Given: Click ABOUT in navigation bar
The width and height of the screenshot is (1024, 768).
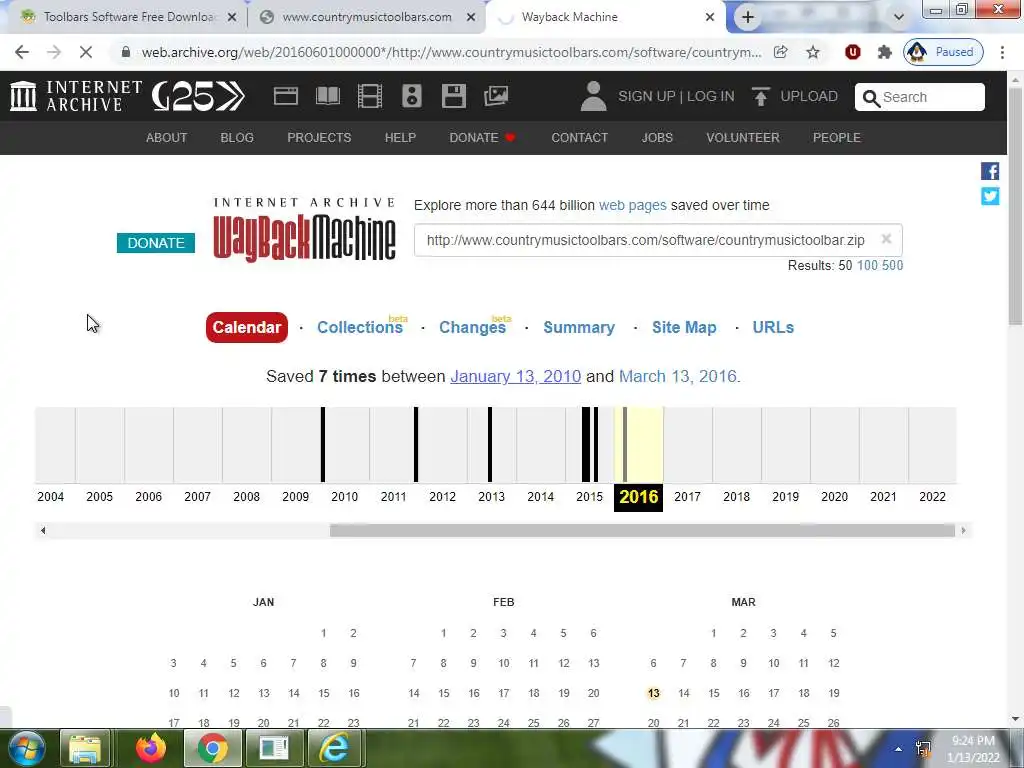Looking at the screenshot, I should coord(167,138).
